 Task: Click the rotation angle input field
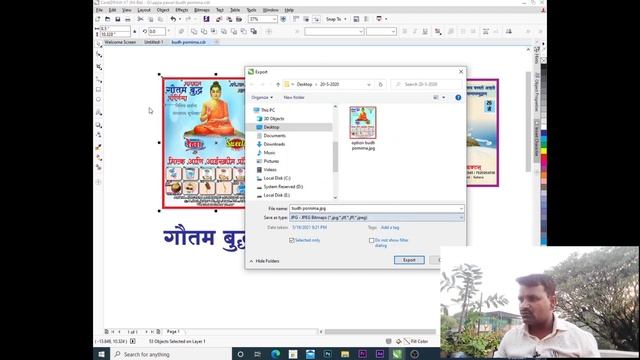157,31
